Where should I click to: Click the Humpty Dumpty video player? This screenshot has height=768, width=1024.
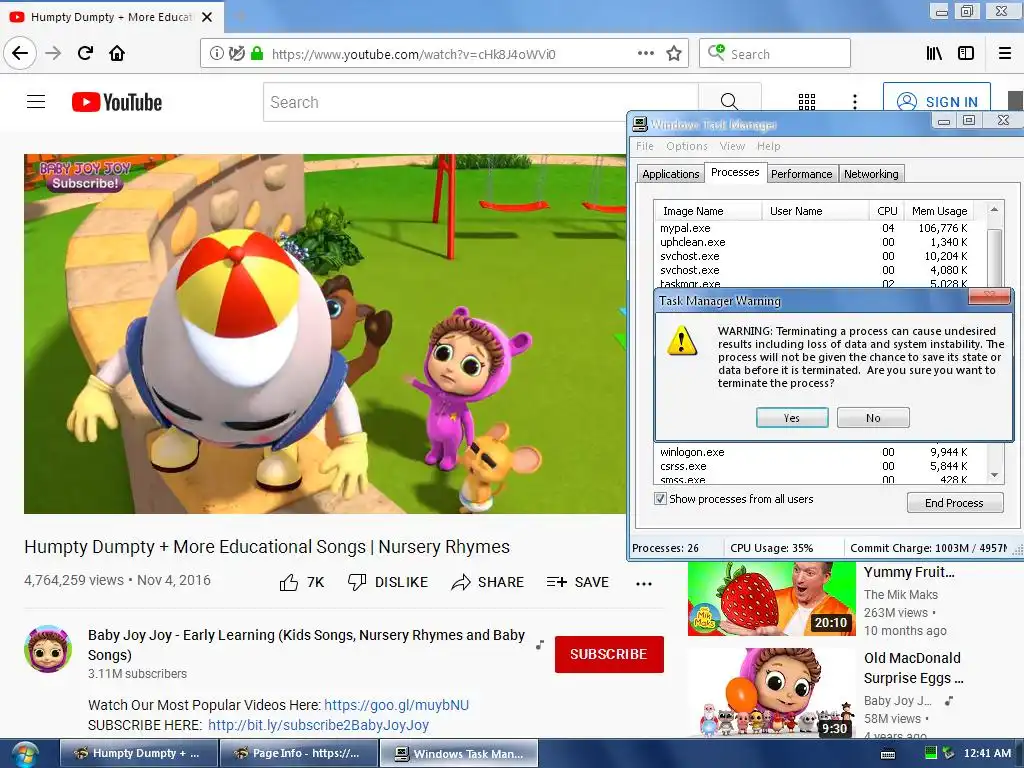(x=325, y=334)
